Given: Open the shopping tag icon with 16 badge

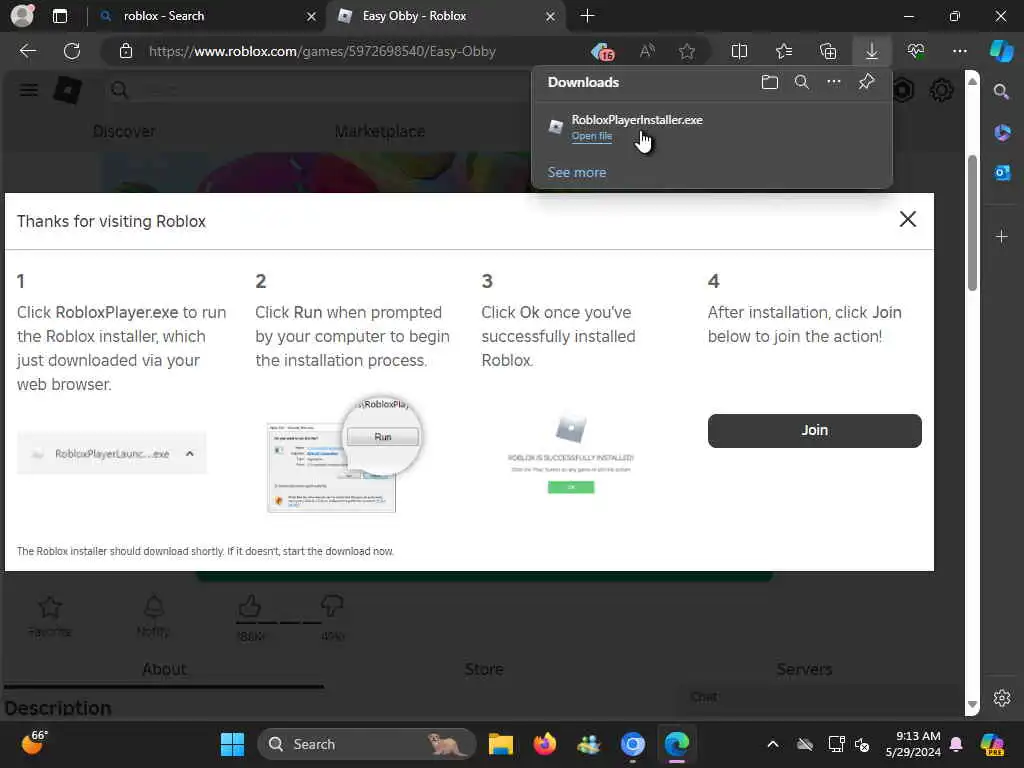Looking at the screenshot, I should pos(602,51).
